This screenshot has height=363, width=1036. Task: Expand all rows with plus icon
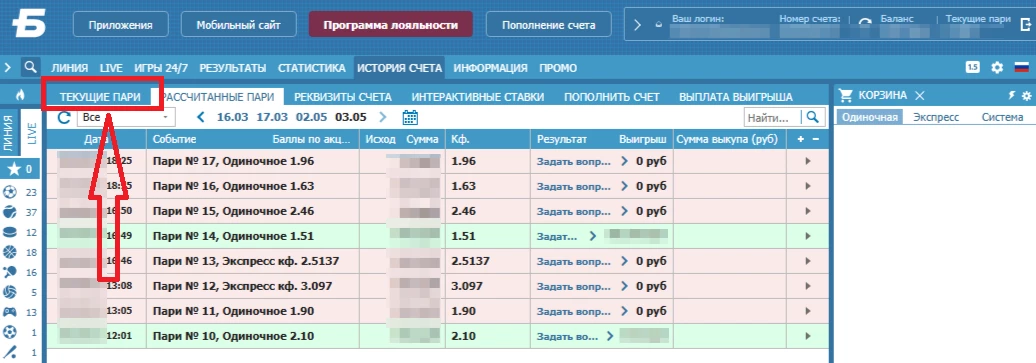(801, 140)
